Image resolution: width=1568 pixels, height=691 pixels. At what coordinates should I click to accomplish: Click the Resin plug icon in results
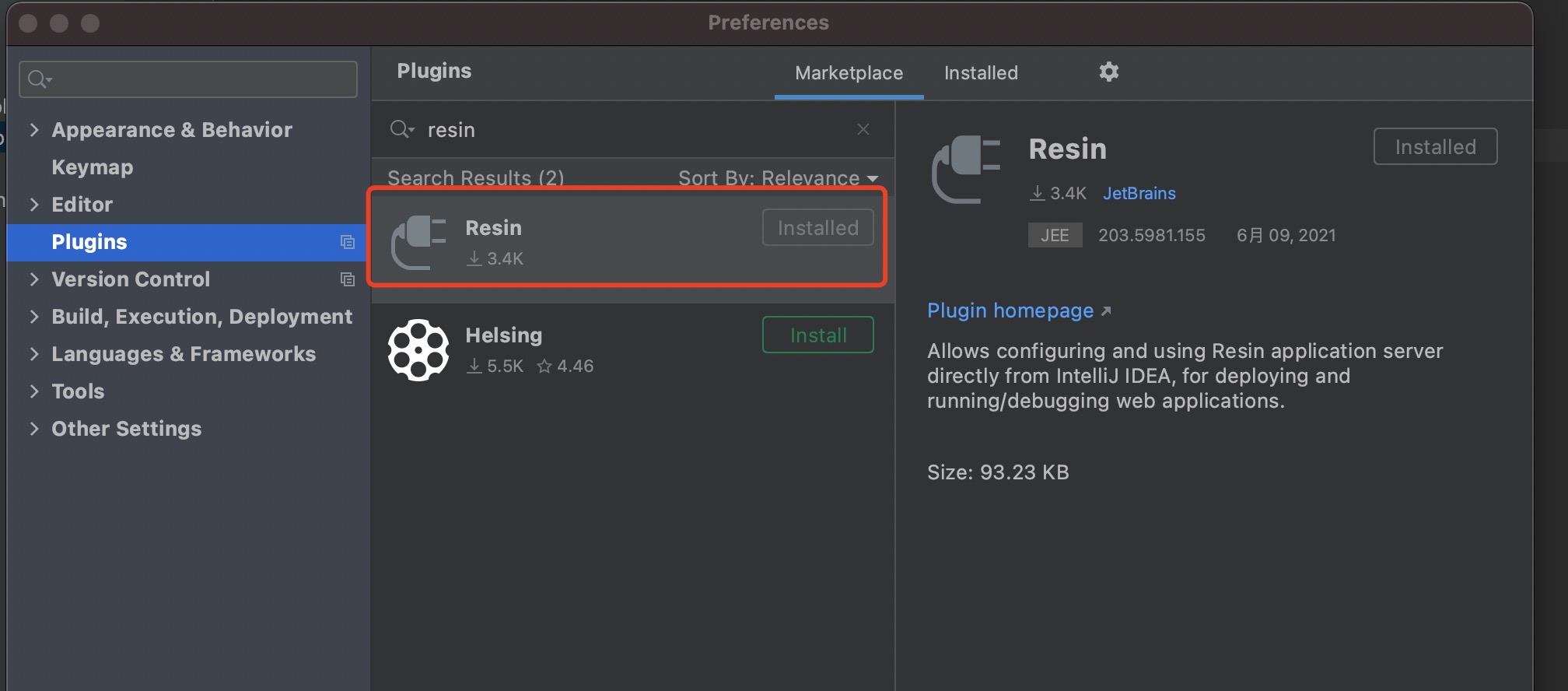tap(418, 242)
